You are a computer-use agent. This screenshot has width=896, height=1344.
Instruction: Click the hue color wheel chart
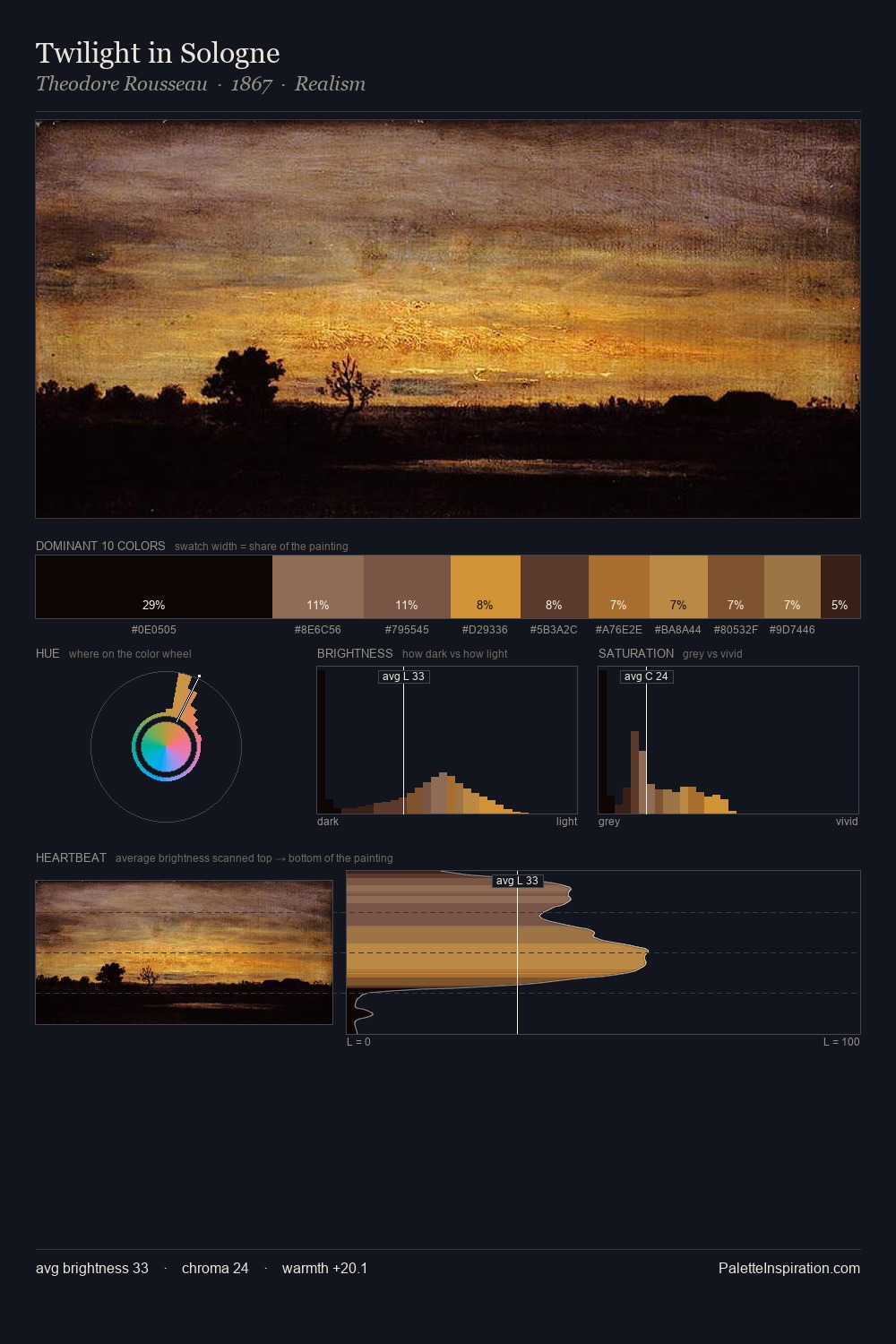[x=166, y=745]
